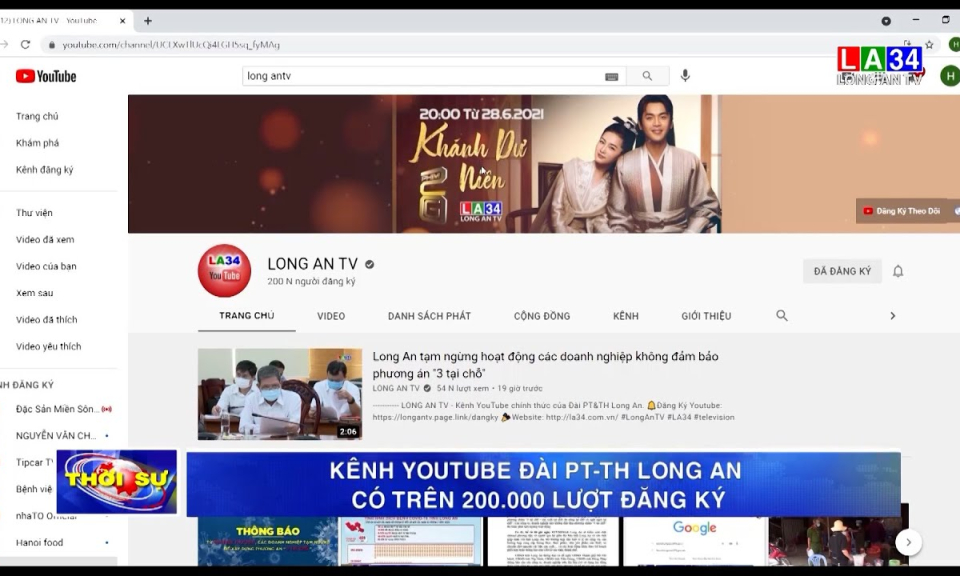Screen dimensions: 960x576
Task: Open the Đặc Sản Miền Sôn subscription
Action: click(x=59, y=409)
